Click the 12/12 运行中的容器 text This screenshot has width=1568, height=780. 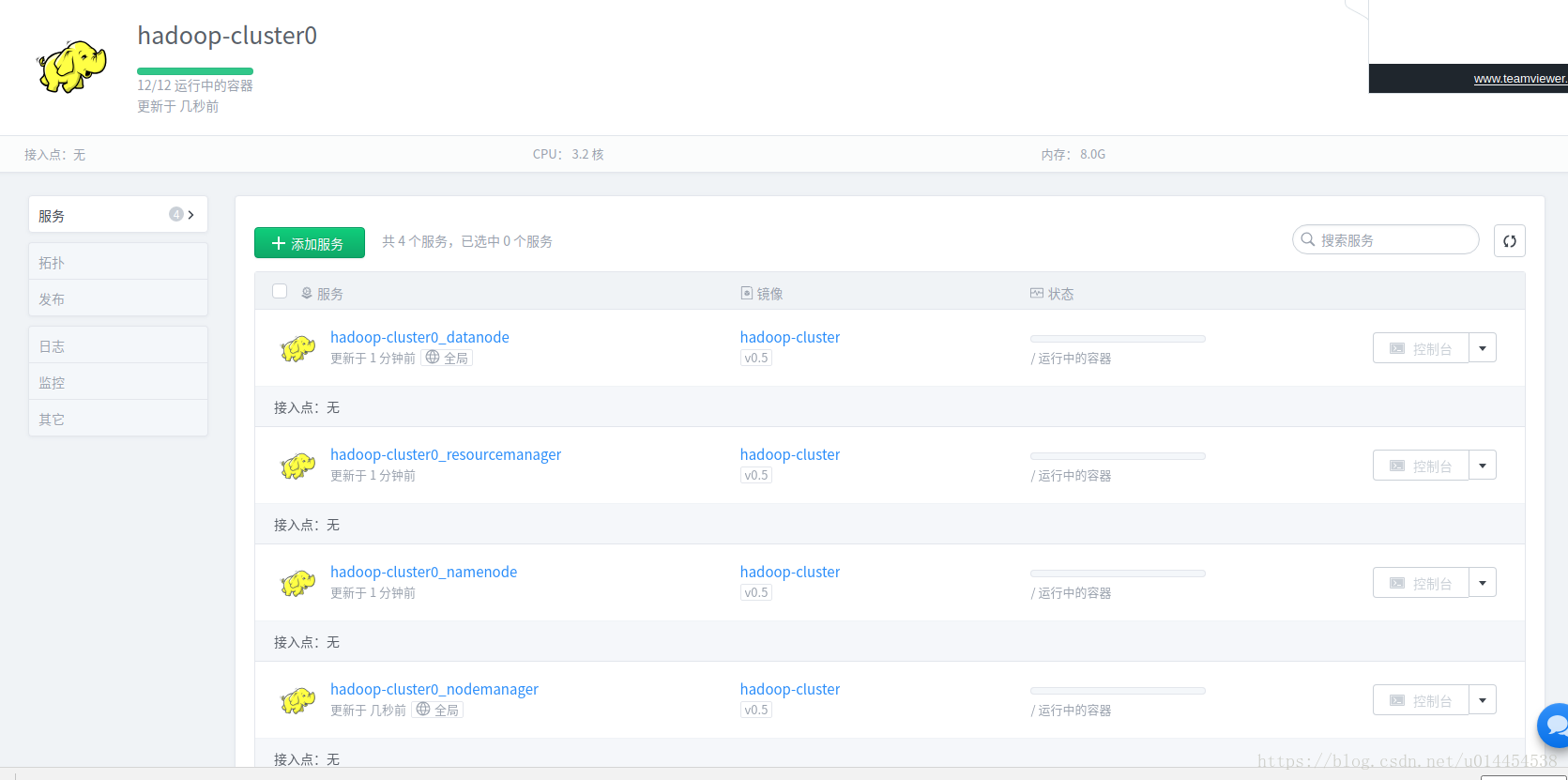pyautogui.click(x=195, y=85)
